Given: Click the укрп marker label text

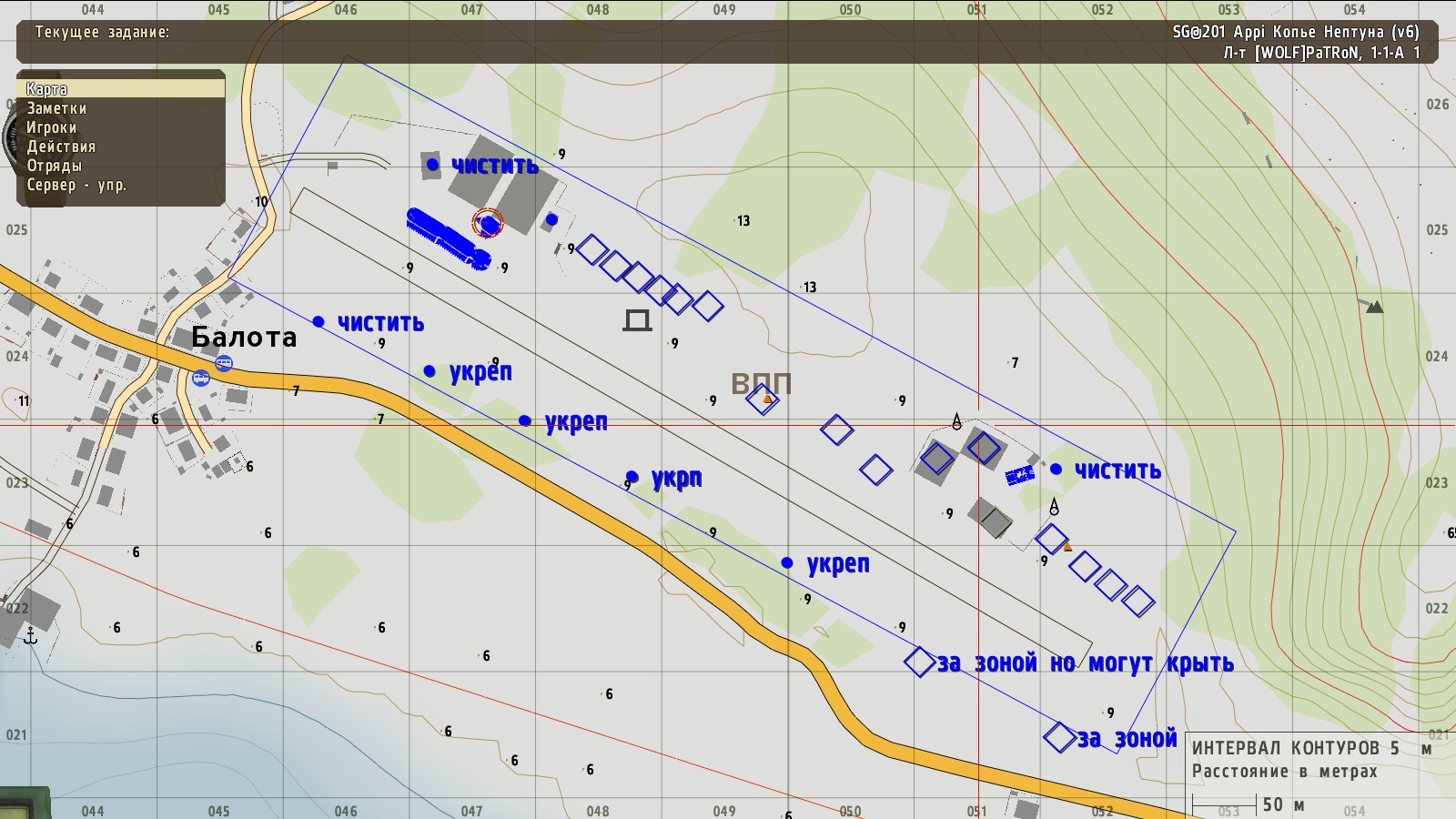Looking at the screenshot, I should tap(676, 479).
